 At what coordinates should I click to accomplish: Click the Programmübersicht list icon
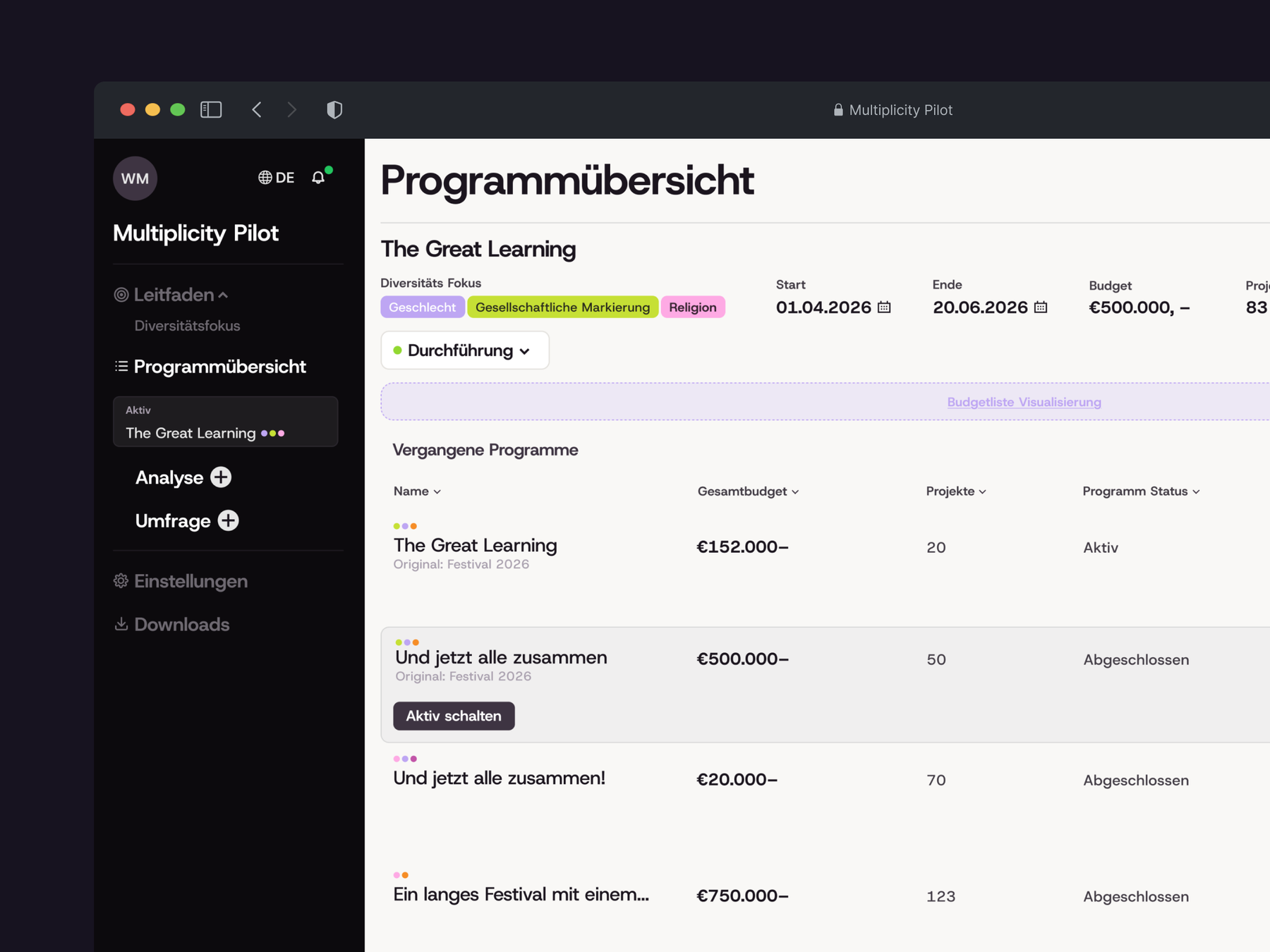(x=121, y=366)
